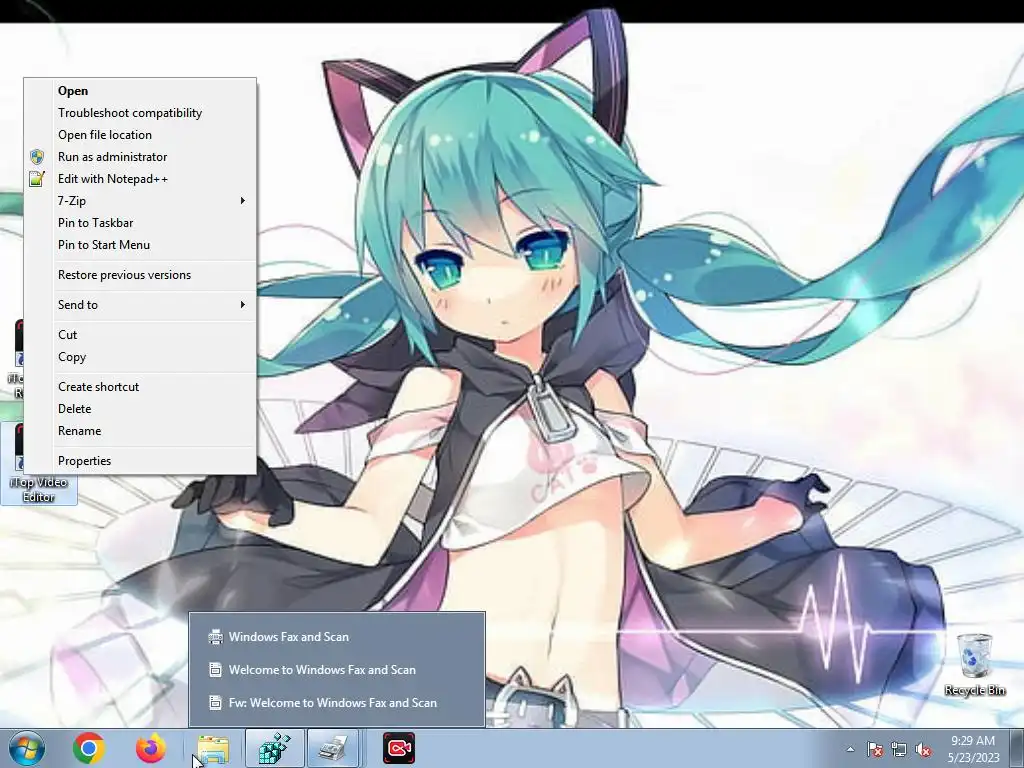Viewport: 1024px width, 768px height.
Task: Show hidden system tray icons arrow
Action: 850,749
